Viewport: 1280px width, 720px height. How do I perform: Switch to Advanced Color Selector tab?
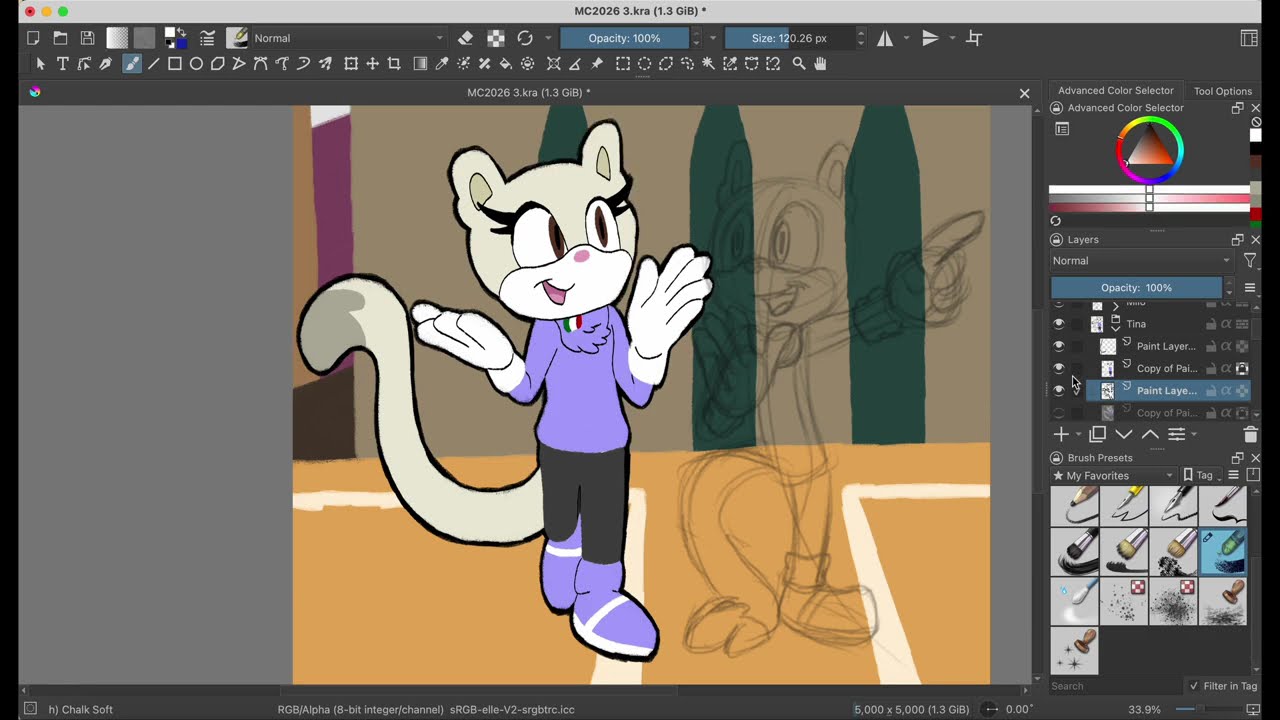point(1116,91)
